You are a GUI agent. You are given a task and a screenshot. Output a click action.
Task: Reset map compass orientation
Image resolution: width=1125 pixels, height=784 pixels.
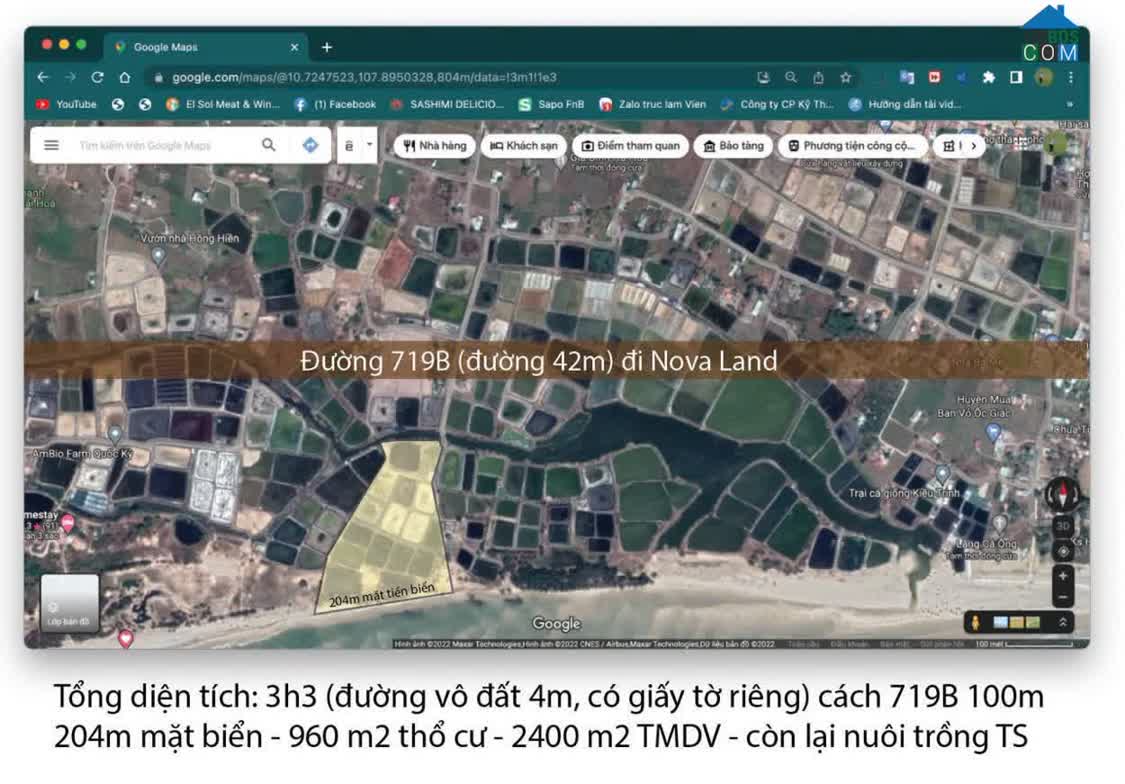coord(1063,493)
